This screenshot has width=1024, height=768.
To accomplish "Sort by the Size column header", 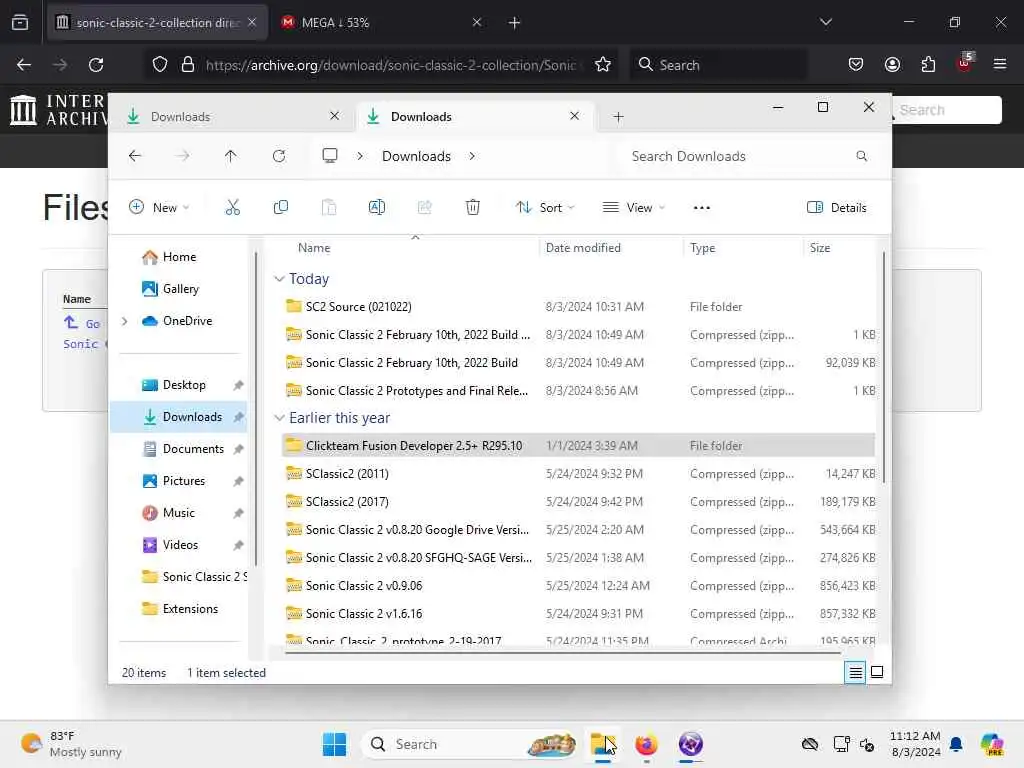I will (820, 248).
